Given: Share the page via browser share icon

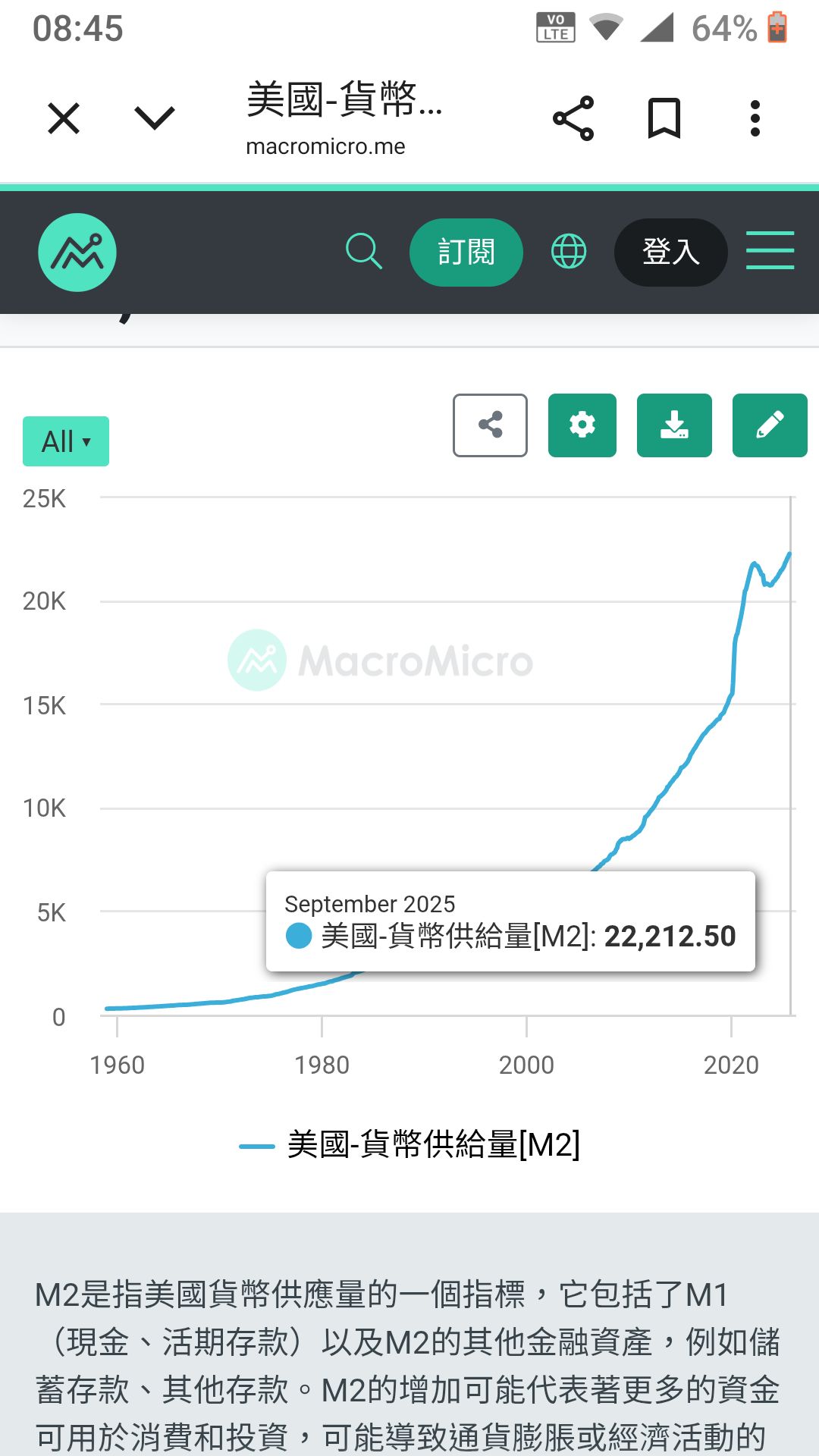Looking at the screenshot, I should (x=574, y=117).
